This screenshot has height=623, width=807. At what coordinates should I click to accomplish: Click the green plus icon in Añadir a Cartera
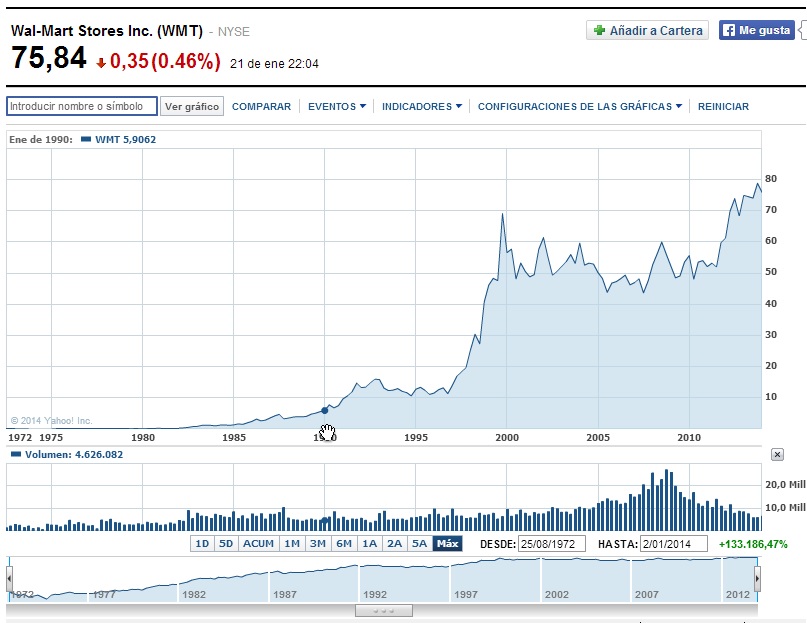[599, 30]
